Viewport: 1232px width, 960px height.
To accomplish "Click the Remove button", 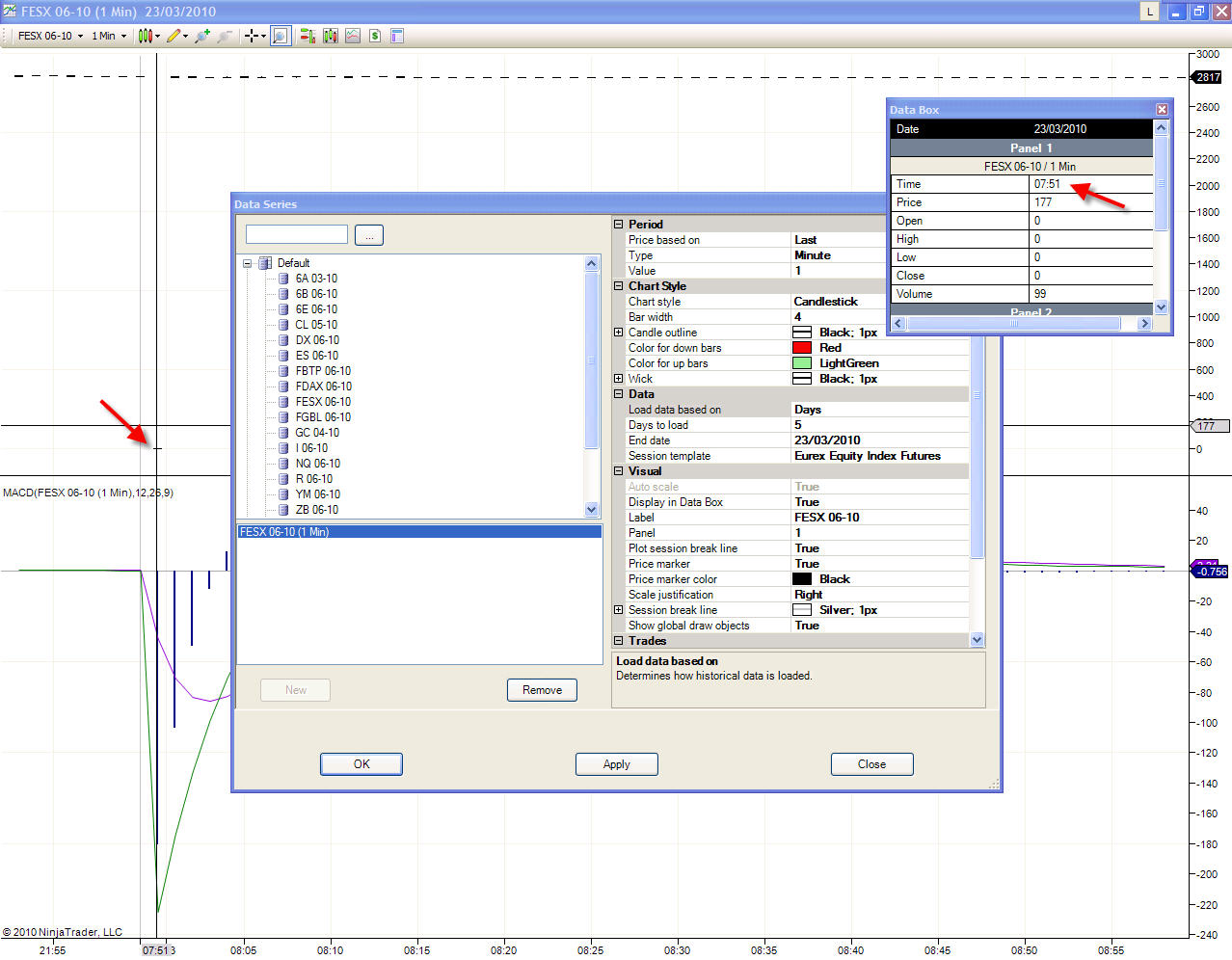I will (542, 690).
